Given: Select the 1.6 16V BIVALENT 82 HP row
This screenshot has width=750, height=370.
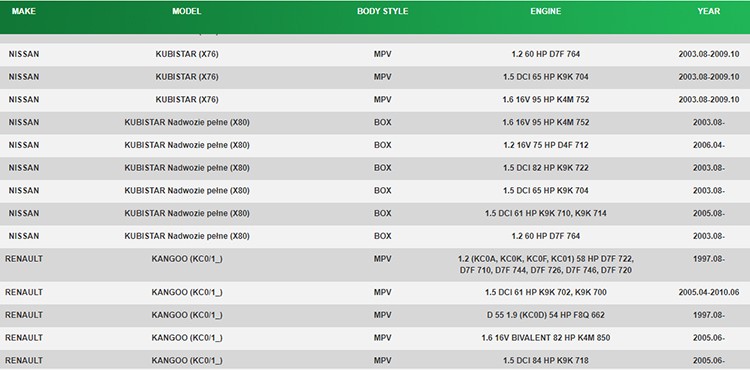Looking at the screenshot, I should point(375,338).
